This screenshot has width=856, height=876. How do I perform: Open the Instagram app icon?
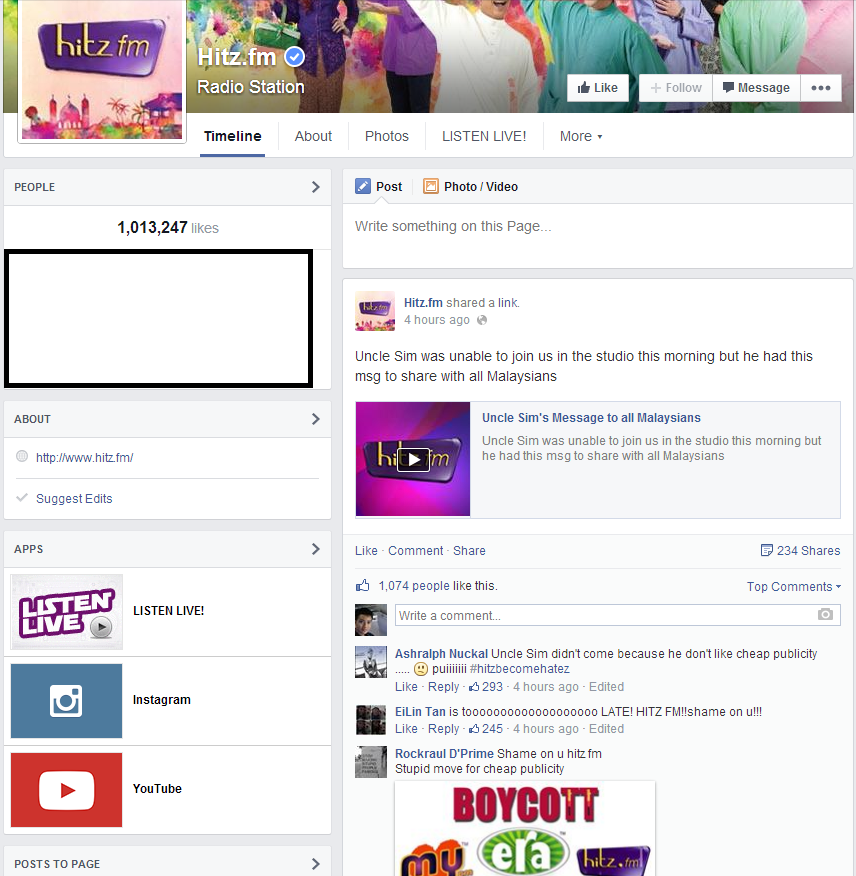(x=66, y=701)
